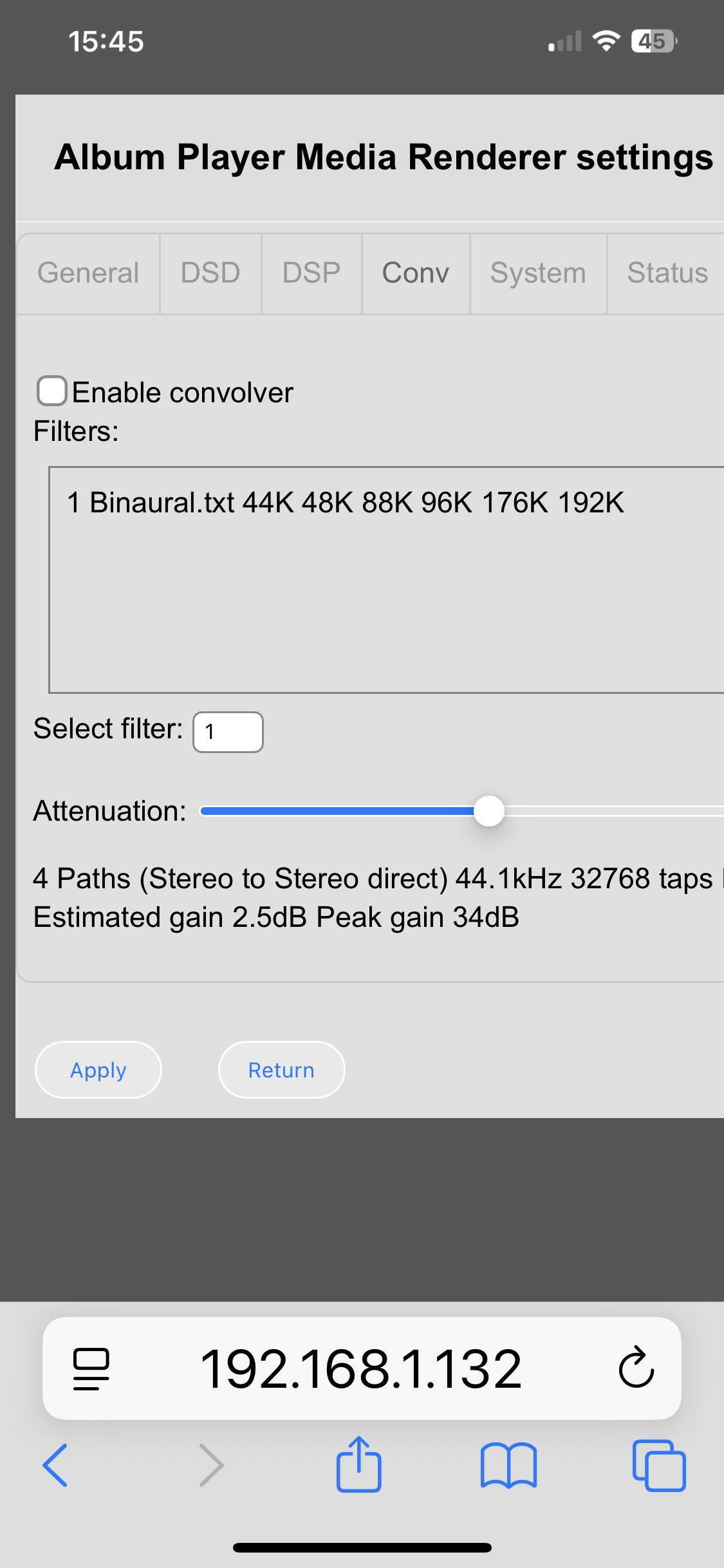
Task: Focus the Select filter number field
Action: [x=228, y=732]
